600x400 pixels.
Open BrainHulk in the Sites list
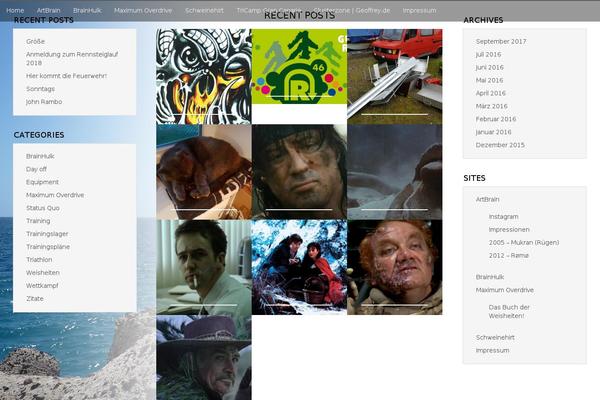[490, 277]
